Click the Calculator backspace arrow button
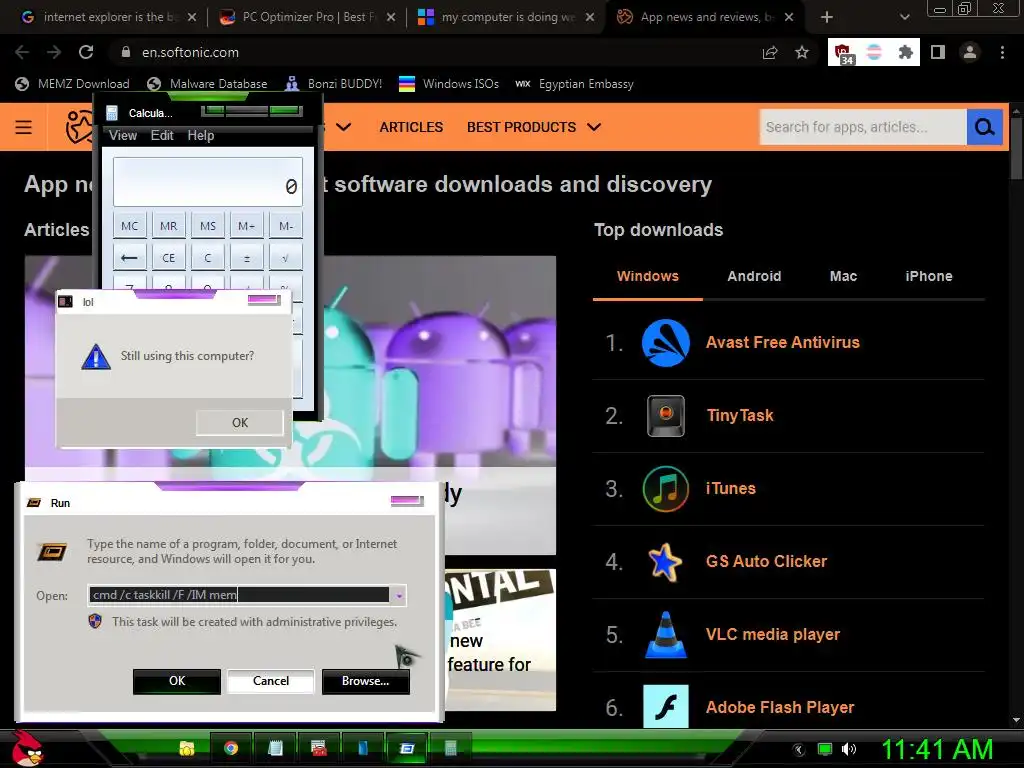The width and height of the screenshot is (1024, 768). [x=129, y=257]
